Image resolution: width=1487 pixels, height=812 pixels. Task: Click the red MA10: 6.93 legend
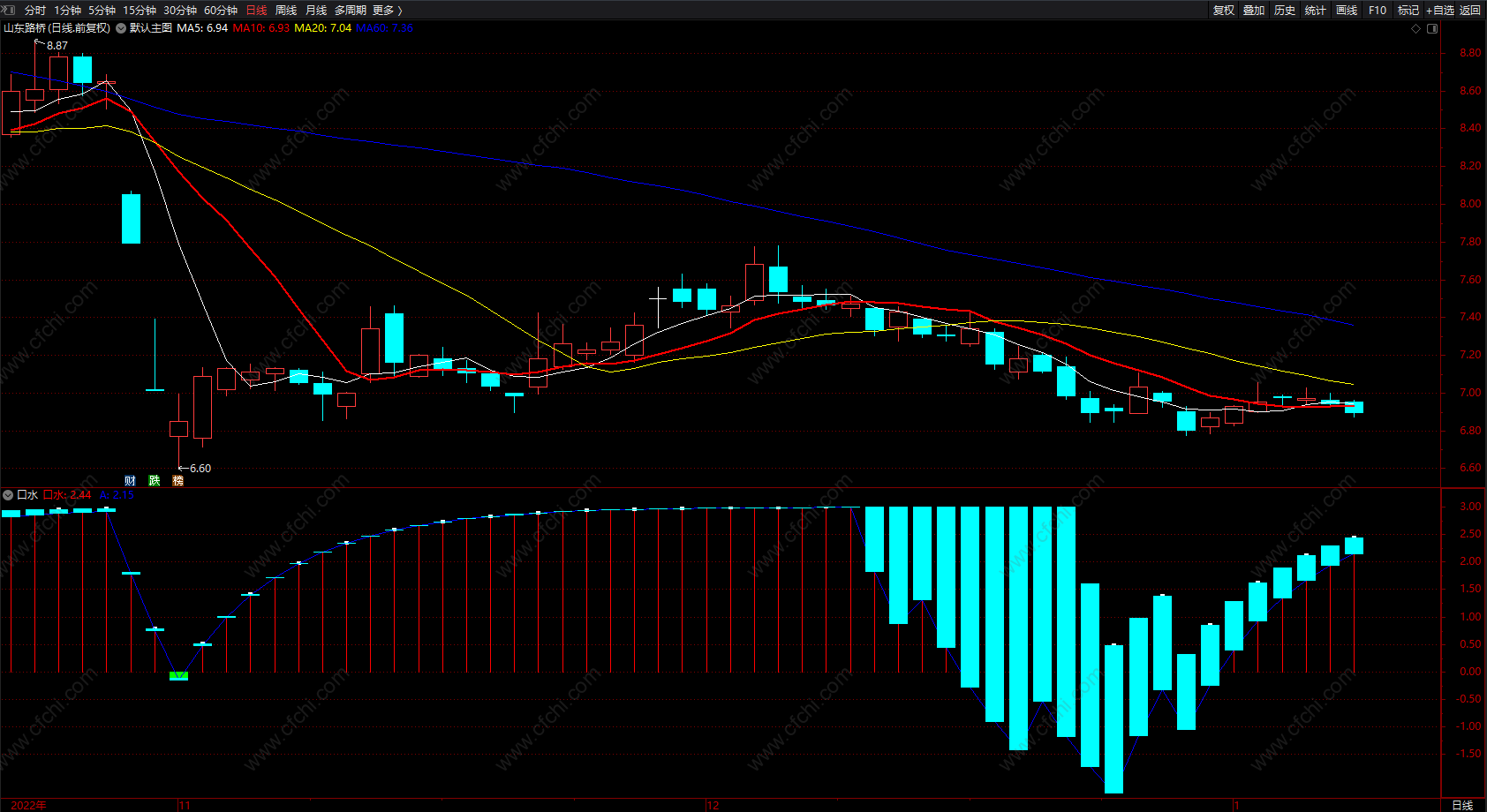tap(261, 28)
